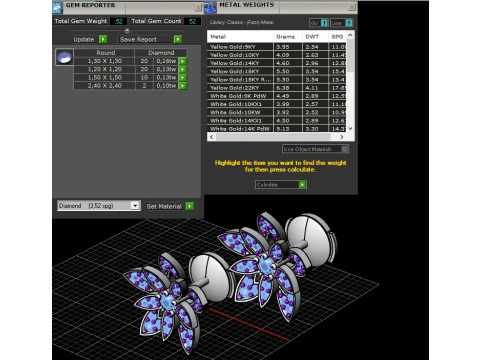Select the Yellow Gold:9KY row
Viewport: 480px width, 360px height.
point(277,47)
